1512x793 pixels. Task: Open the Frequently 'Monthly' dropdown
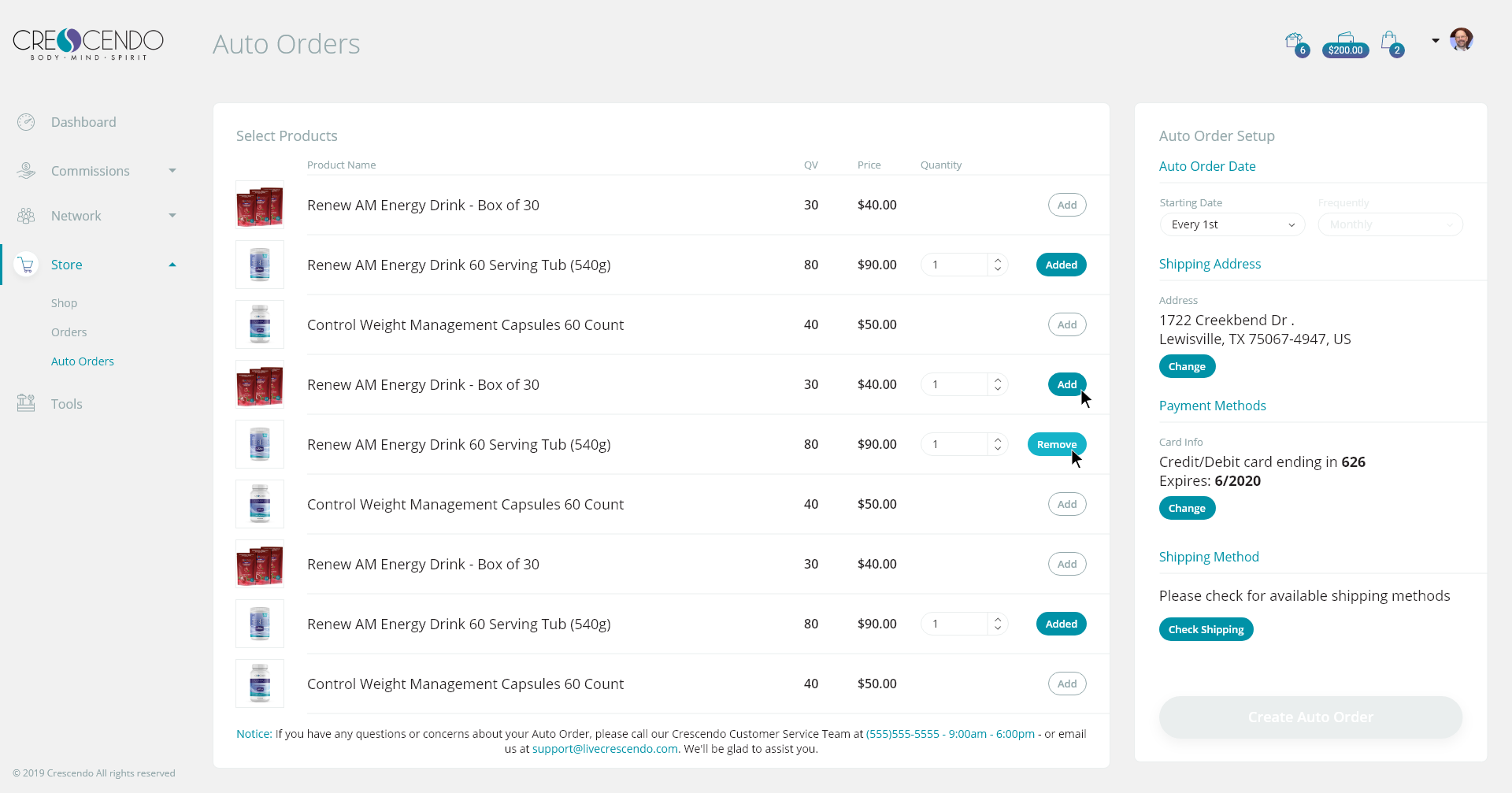pos(1391,224)
